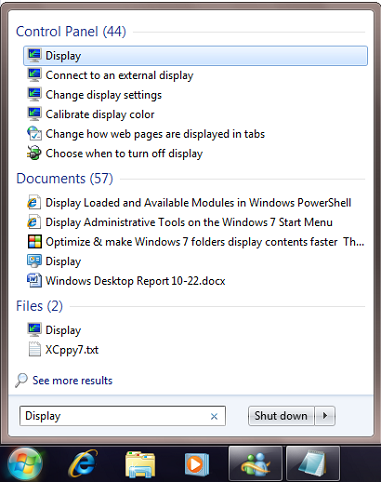Open Display under the Files group

point(63,330)
